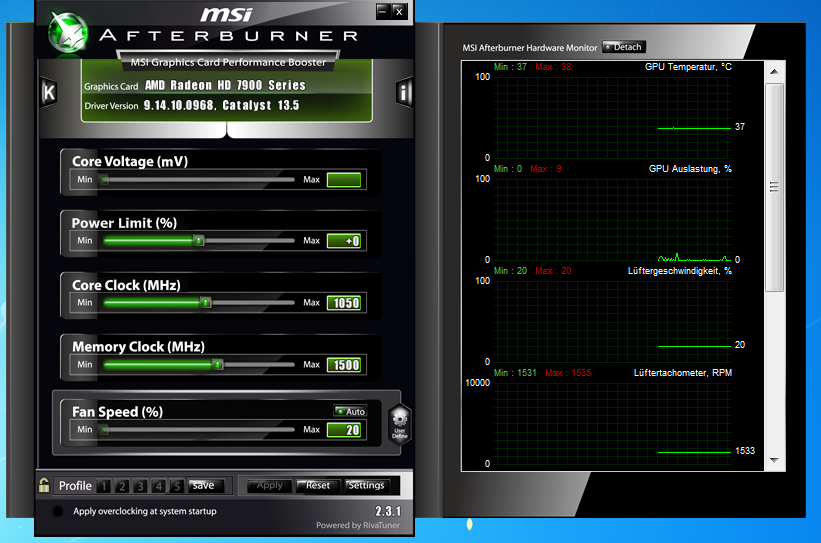Click Powered by RivaTuner text
Screen dimensions: 821x543
click(358, 525)
